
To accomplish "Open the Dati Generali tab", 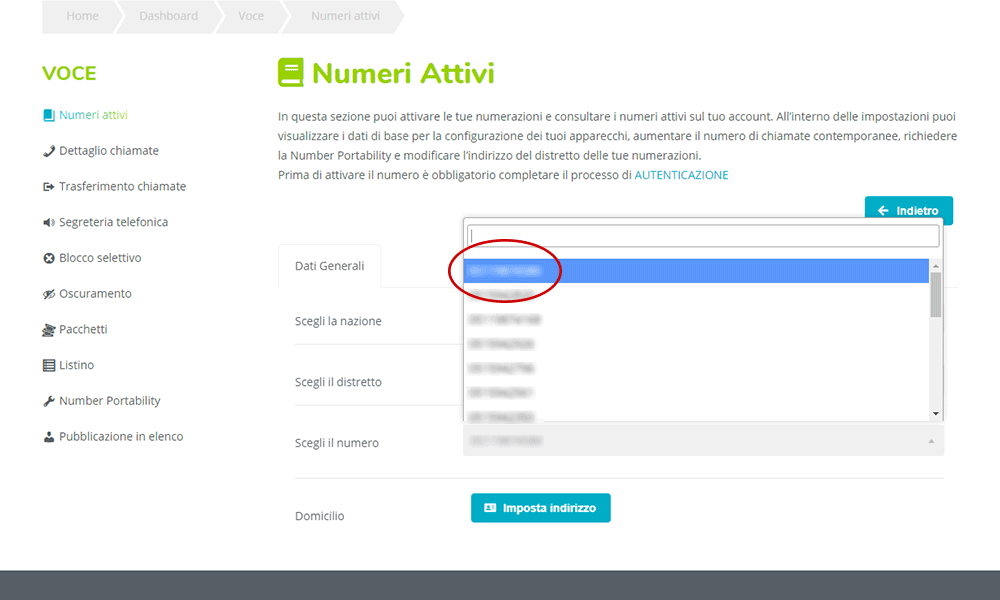I will (x=330, y=266).
